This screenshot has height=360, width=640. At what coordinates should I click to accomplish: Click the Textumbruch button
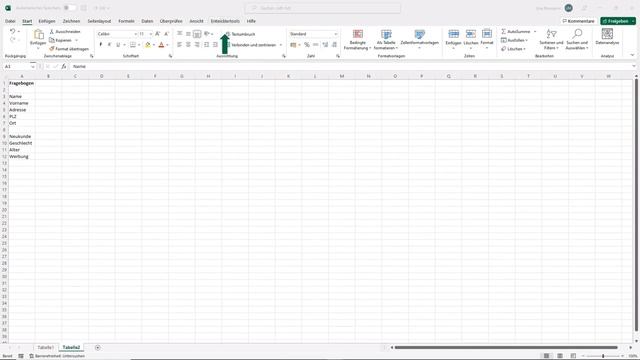(240, 34)
